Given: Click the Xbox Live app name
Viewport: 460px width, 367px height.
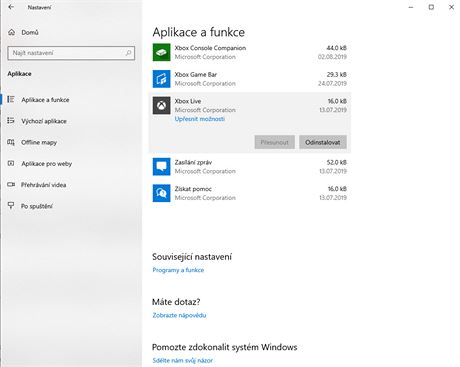Looking at the screenshot, I should 188,101.
